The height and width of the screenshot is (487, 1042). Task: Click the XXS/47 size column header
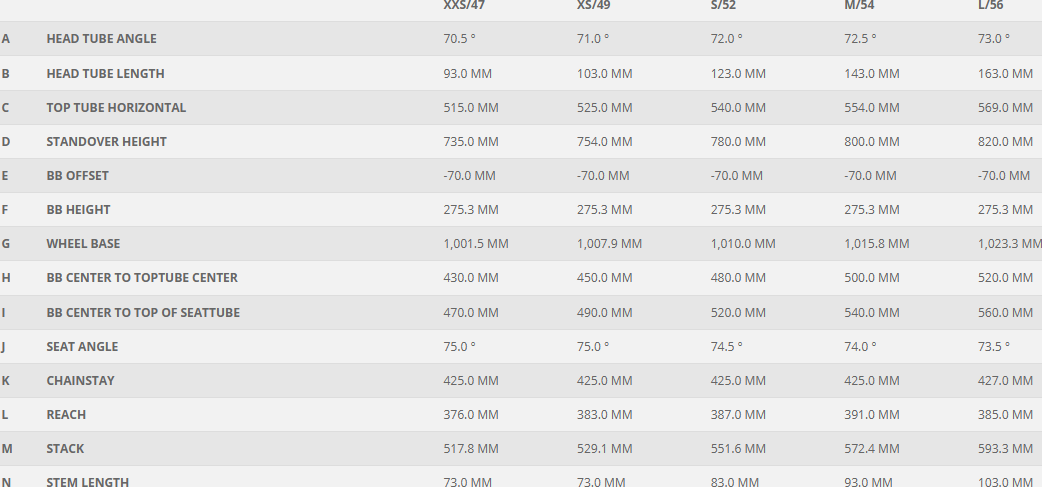pyautogui.click(x=464, y=6)
